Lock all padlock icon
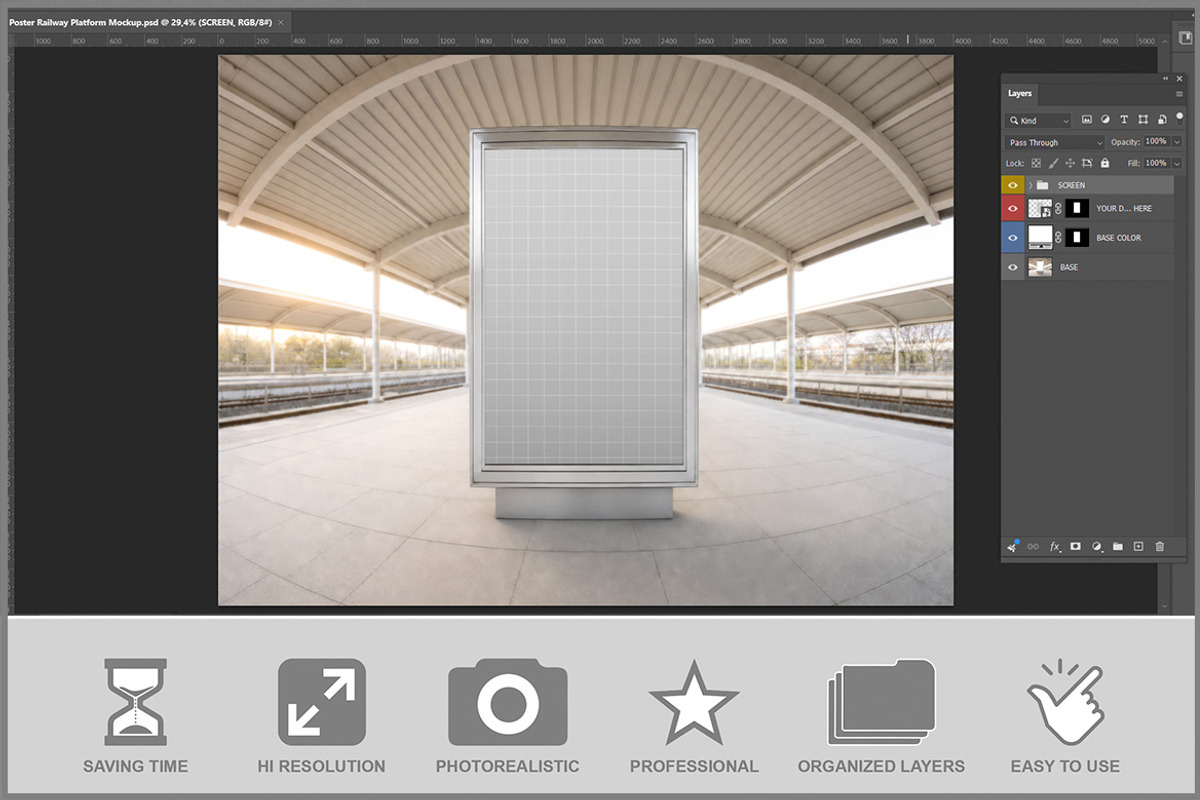Screen dimensions: 1200x800 (x=1105, y=163)
